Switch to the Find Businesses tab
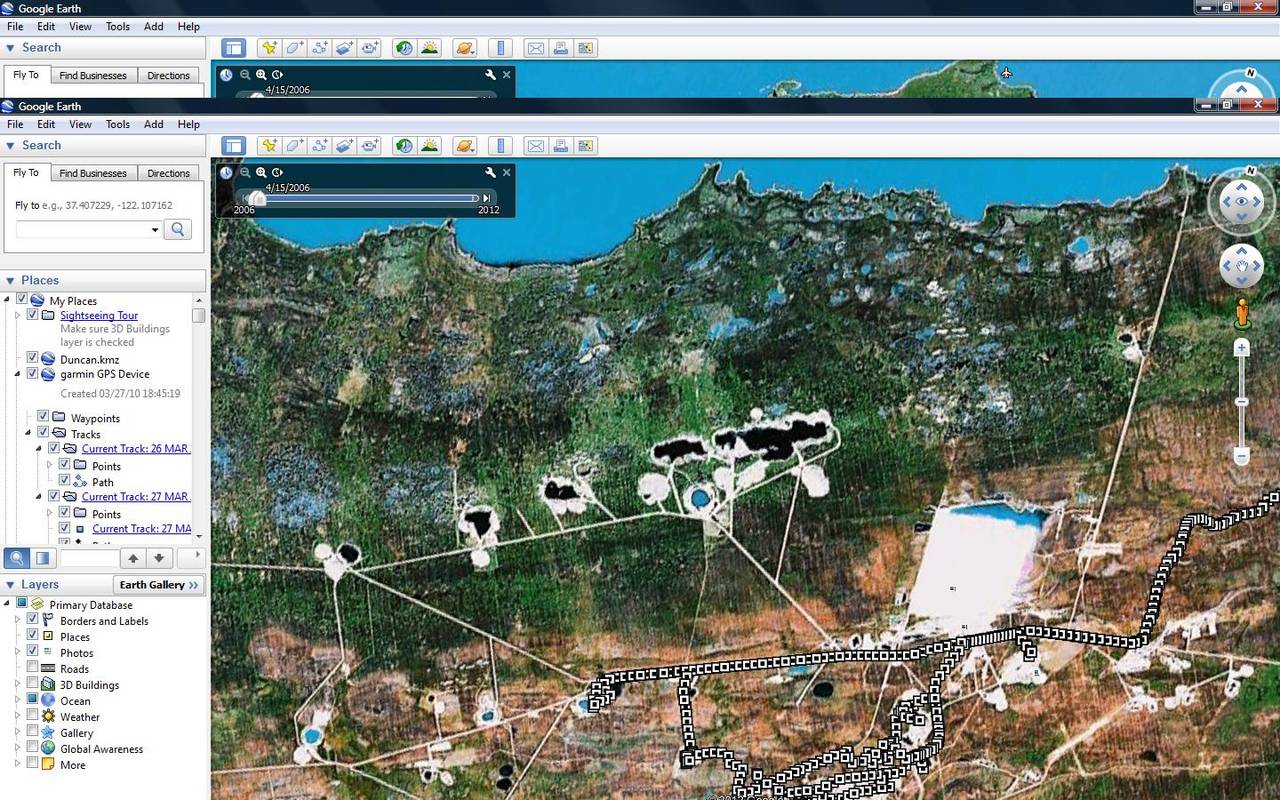Viewport: 1280px width, 800px height. [93, 173]
